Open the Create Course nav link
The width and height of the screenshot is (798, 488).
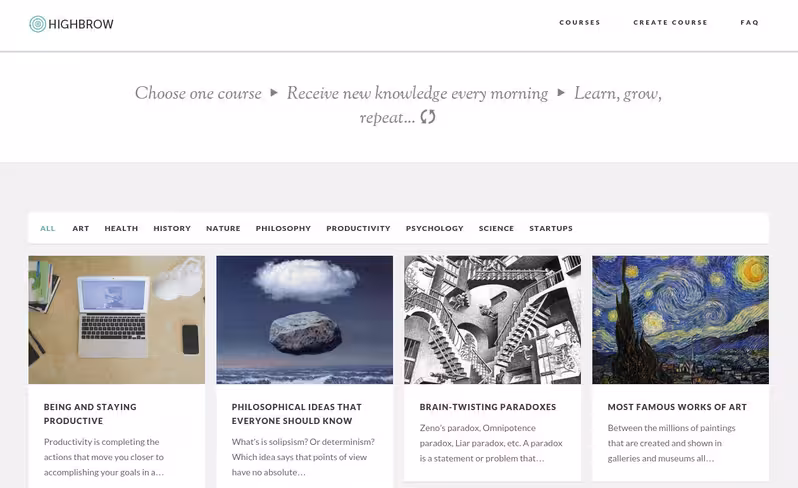tap(670, 22)
